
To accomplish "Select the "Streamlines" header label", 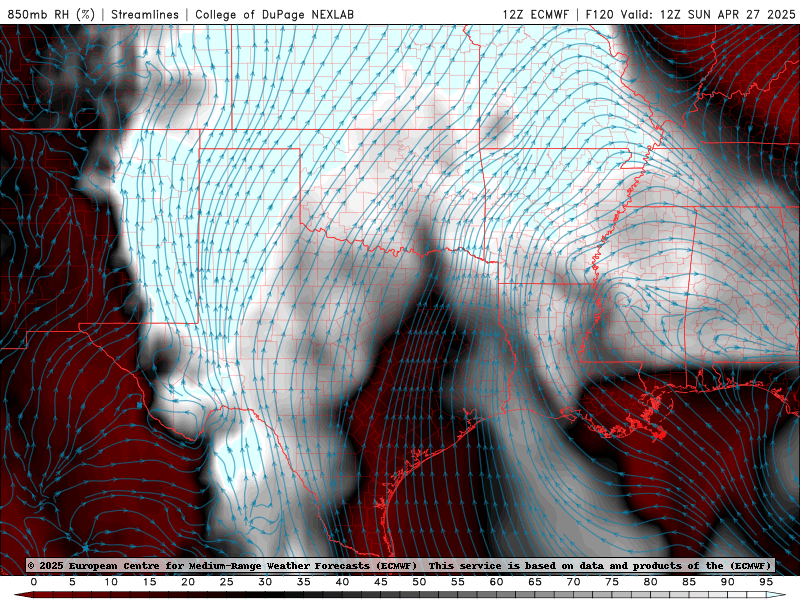I will (145, 14).
